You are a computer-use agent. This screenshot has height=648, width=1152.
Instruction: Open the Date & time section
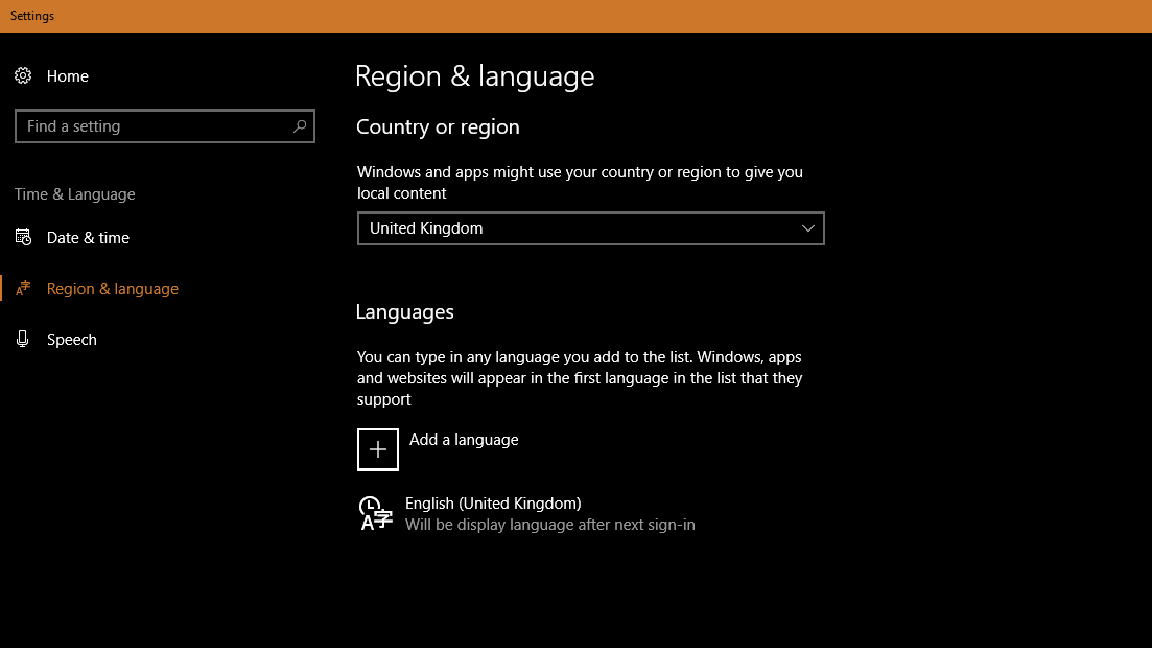coord(87,238)
